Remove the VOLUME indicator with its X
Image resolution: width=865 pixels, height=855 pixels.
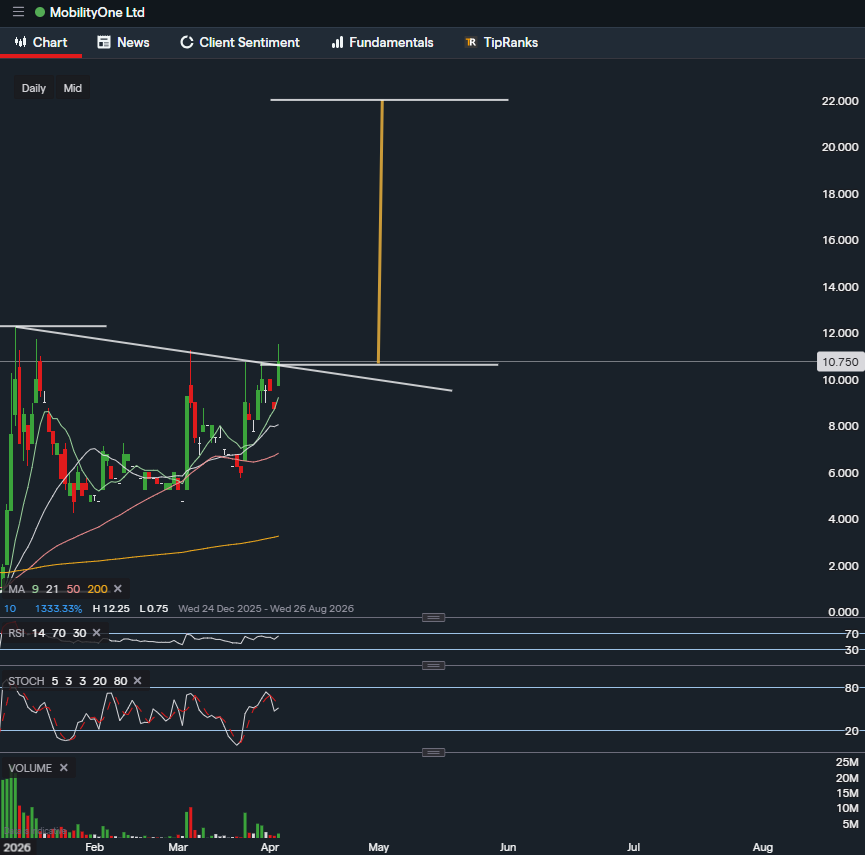click(x=64, y=768)
